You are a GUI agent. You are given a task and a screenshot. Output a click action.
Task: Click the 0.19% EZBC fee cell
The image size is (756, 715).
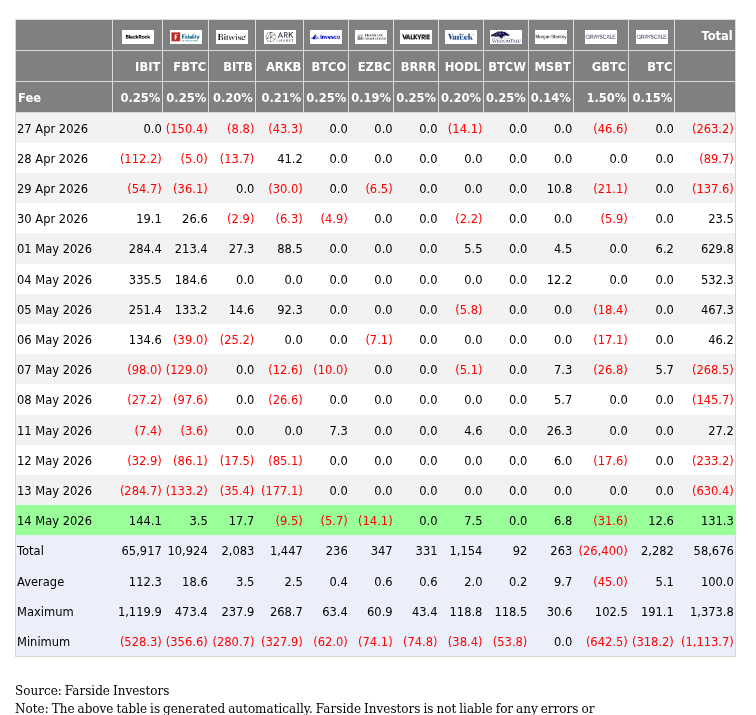pyautogui.click(x=371, y=97)
